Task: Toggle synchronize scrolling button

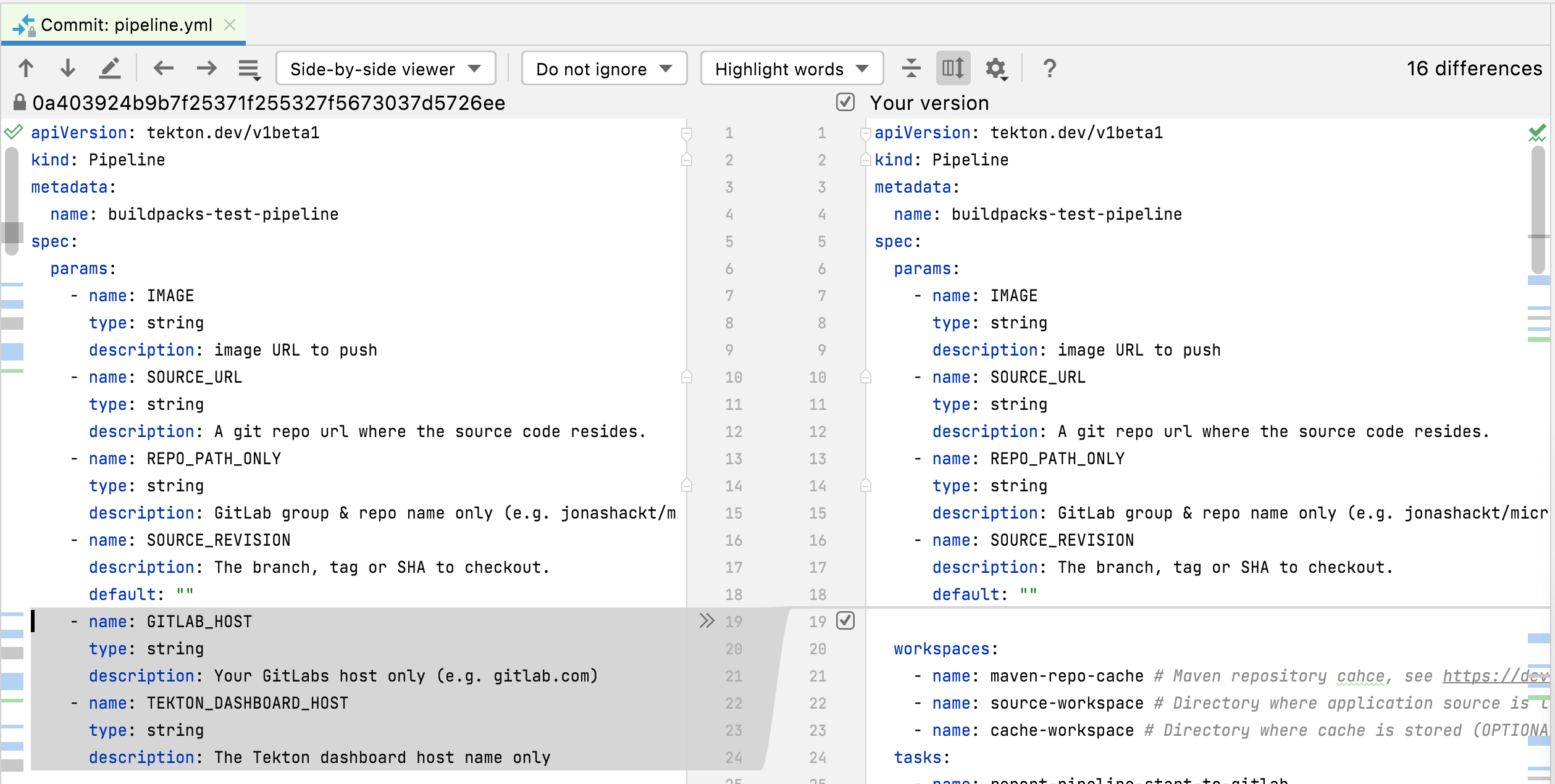Action: point(953,68)
